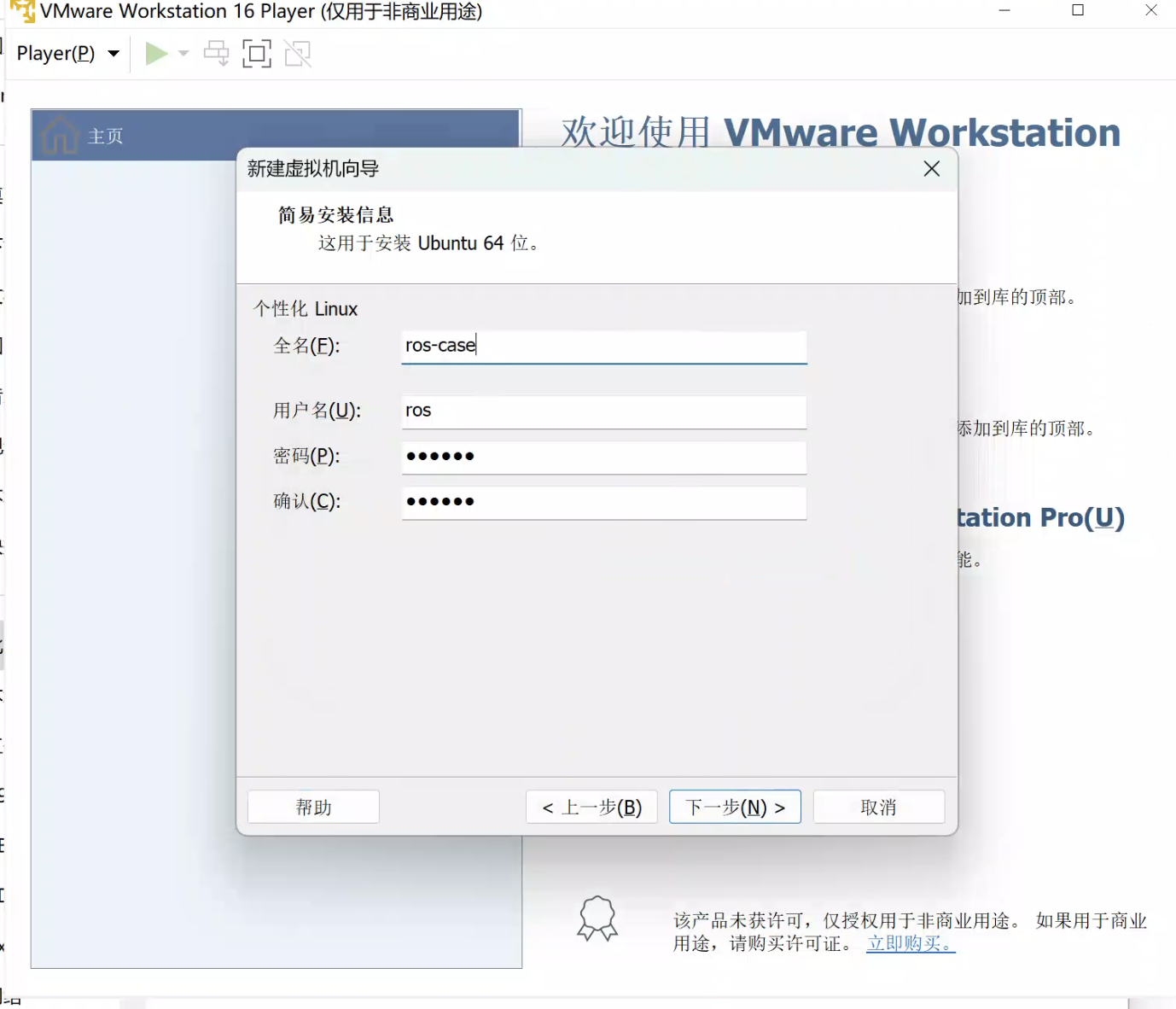Close the new virtual machine wizard dialog
Image resolution: width=1176 pixels, height=1009 pixels.
tap(932, 169)
